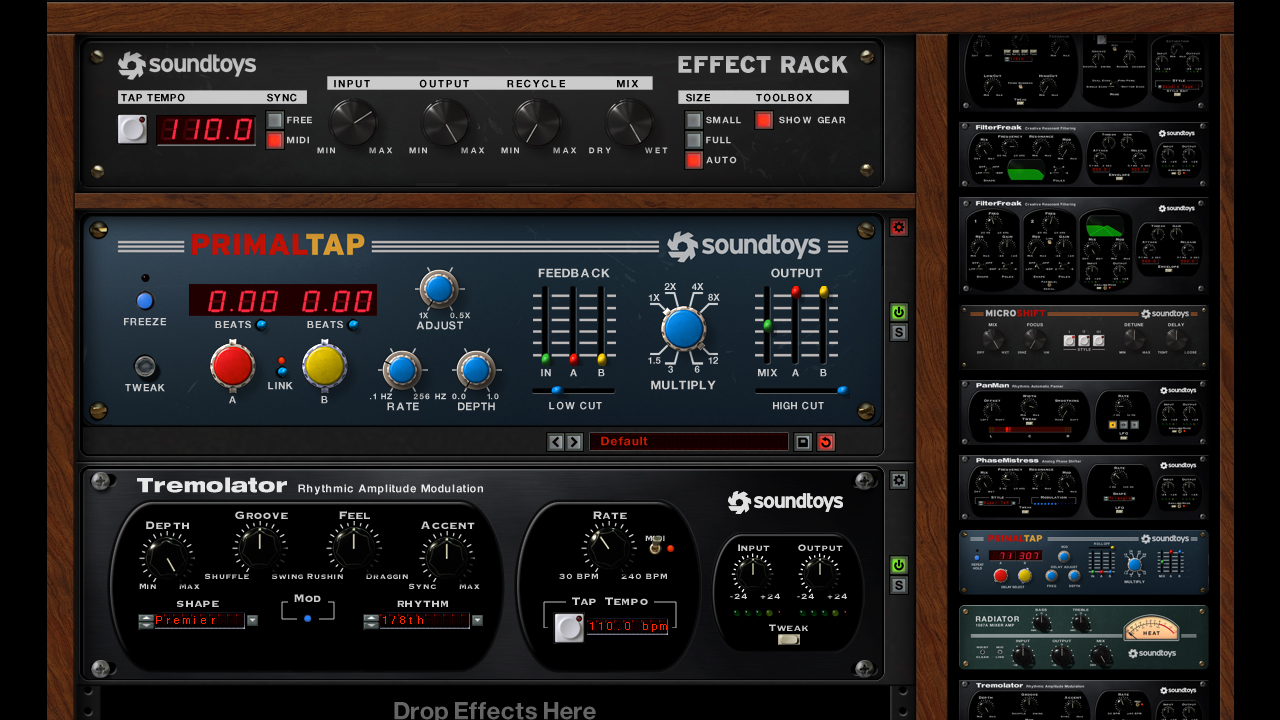Click the PrimalTap Tweak button
1280x720 pixels.
pyautogui.click(x=145, y=366)
